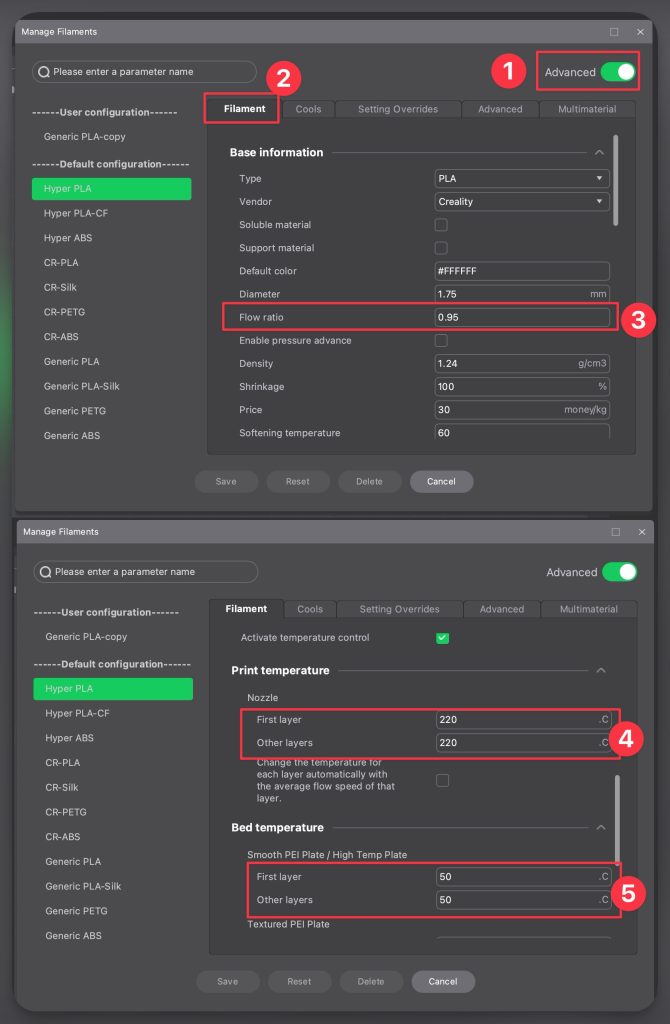
Task: Enable automatic per-layer temperature change checkbox
Action: (443, 780)
